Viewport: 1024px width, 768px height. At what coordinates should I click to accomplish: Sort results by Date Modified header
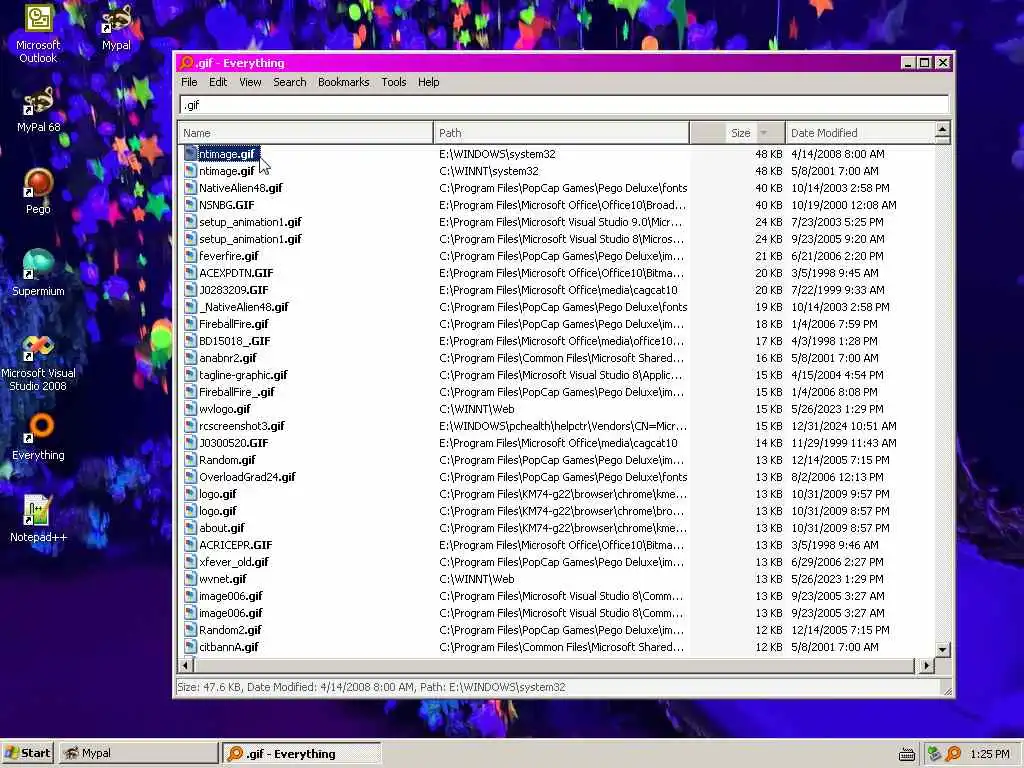[x=860, y=133]
